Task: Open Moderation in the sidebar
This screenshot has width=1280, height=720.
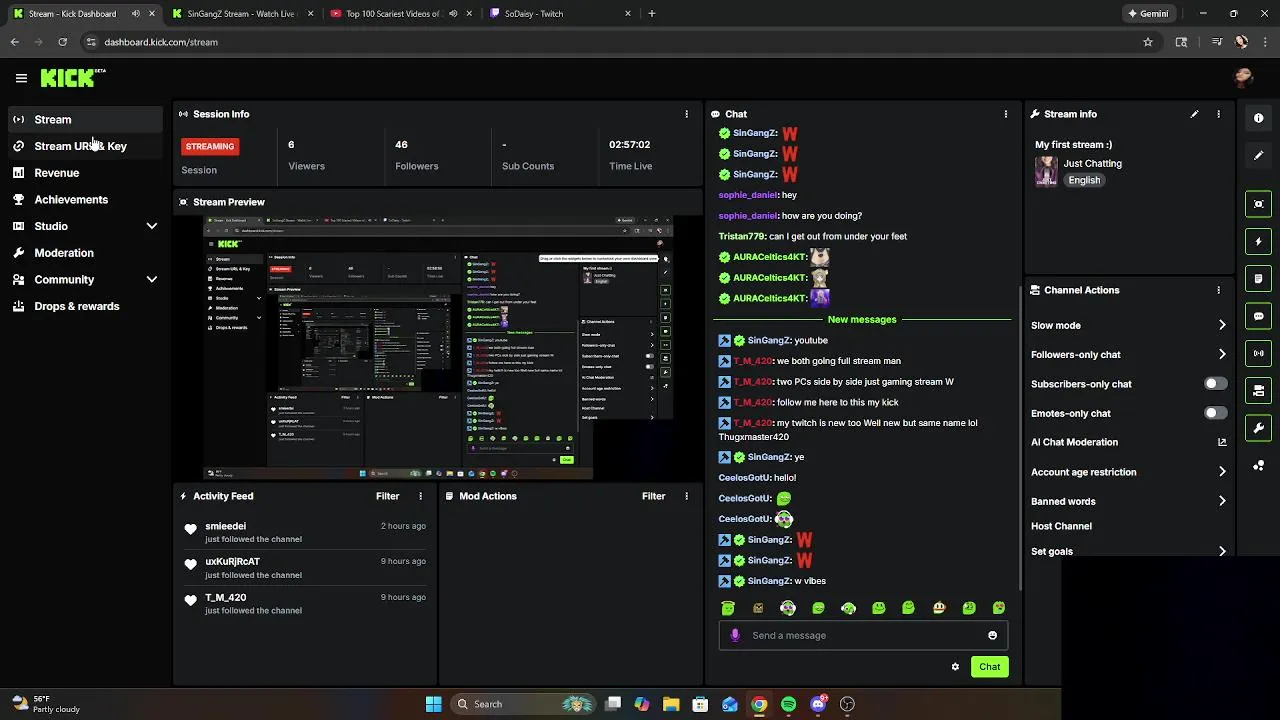Action: click(85, 253)
